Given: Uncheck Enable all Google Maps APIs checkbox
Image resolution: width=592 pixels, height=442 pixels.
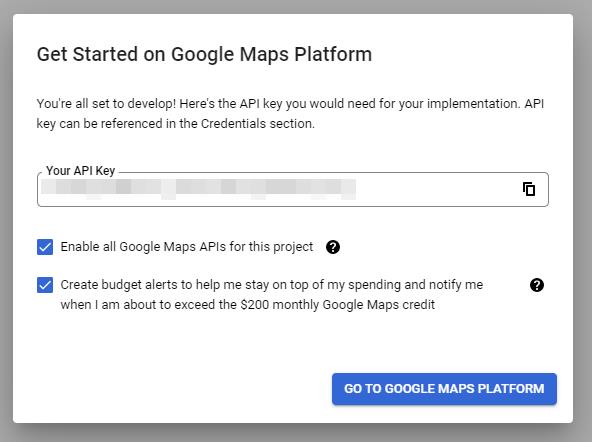Looking at the screenshot, I should [x=45, y=247].
